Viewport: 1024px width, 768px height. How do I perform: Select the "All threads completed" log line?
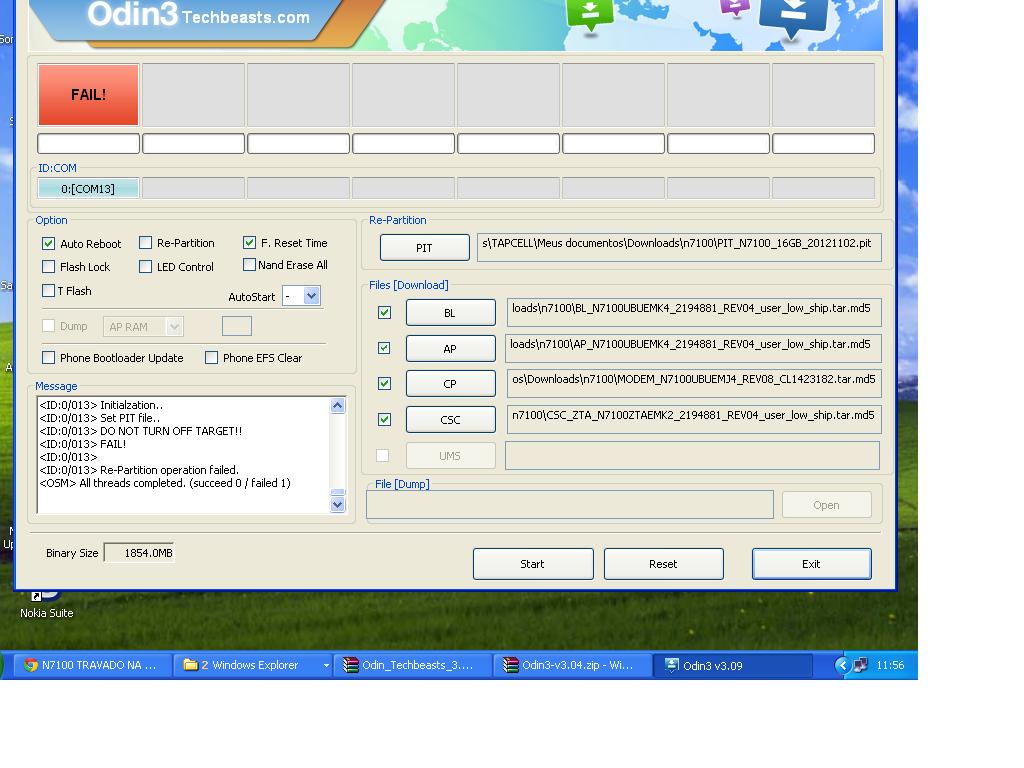click(165, 483)
